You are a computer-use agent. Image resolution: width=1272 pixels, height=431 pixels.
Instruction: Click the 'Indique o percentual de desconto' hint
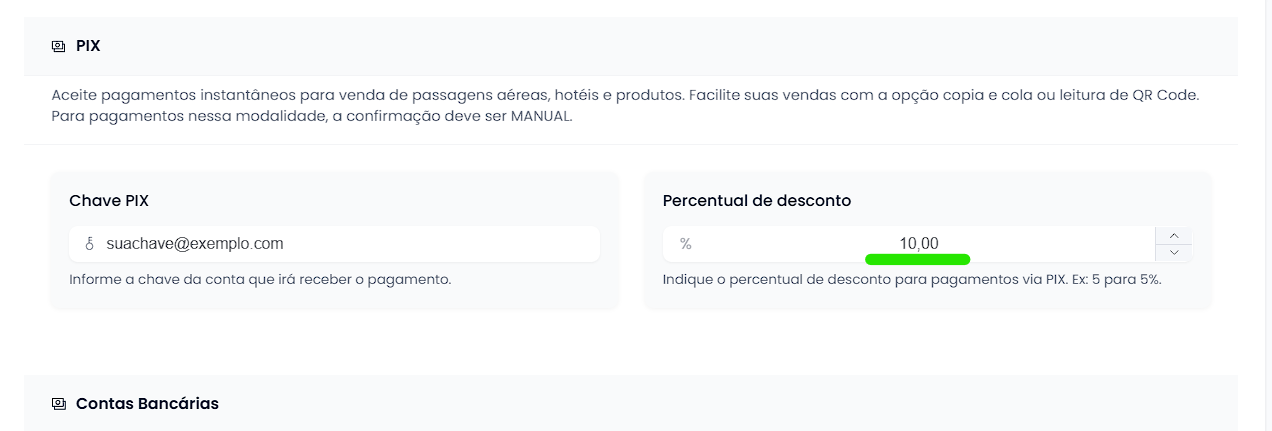850,279
